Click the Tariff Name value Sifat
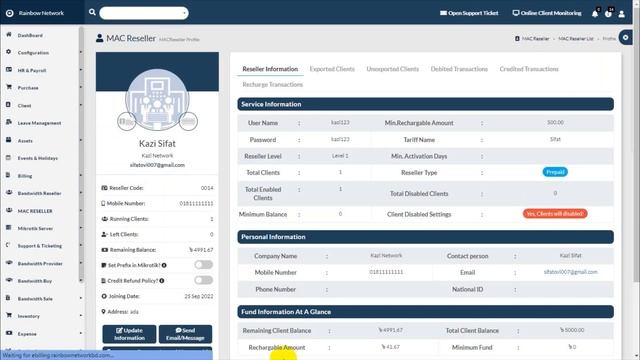The image size is (640, 360). 555,140
